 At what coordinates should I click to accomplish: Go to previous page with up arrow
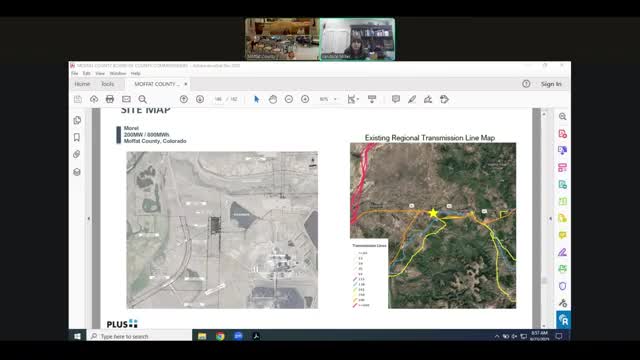184,99
